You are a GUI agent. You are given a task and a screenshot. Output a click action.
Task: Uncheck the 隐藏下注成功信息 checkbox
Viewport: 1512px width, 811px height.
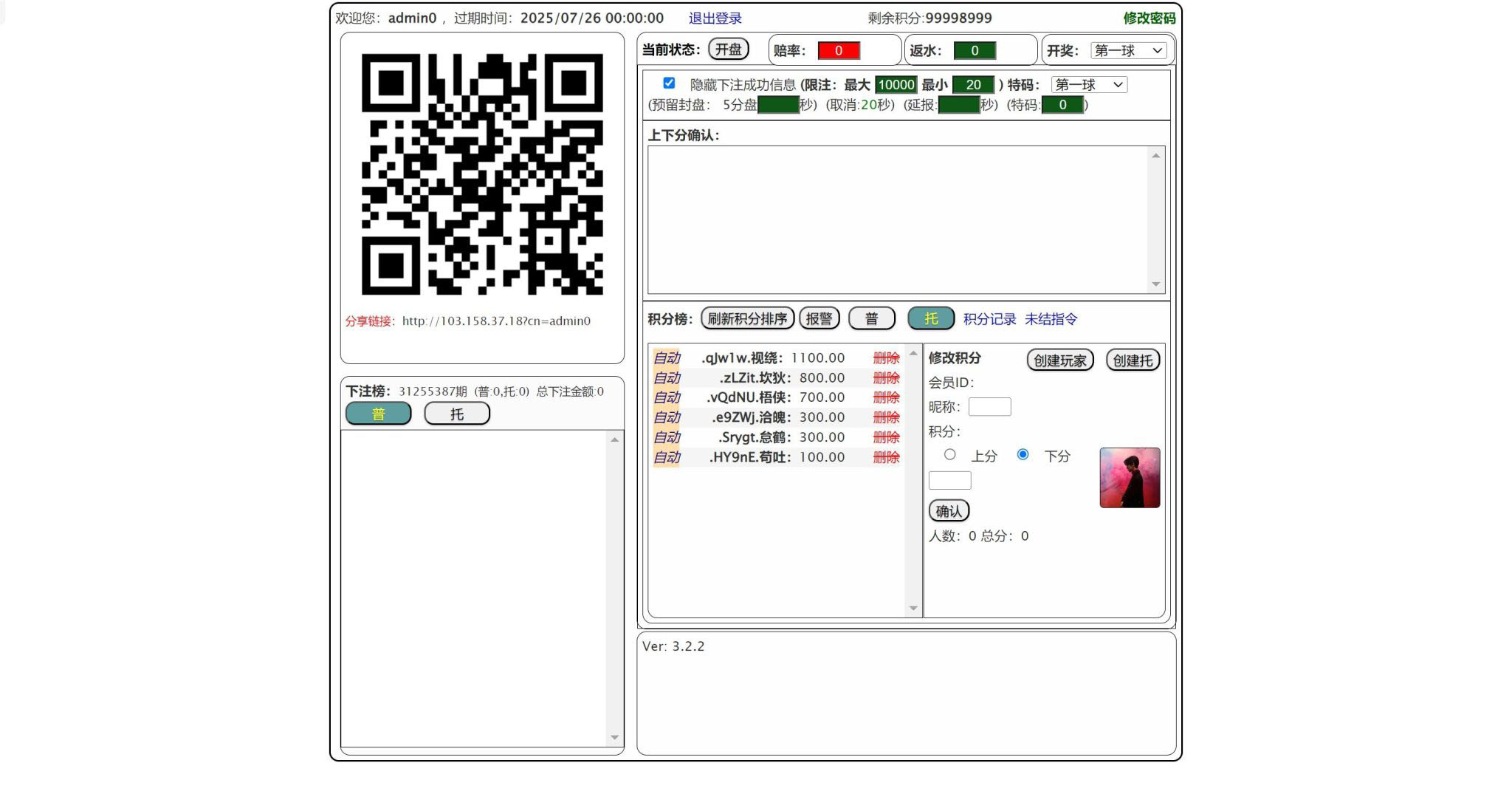pos(669,83)
